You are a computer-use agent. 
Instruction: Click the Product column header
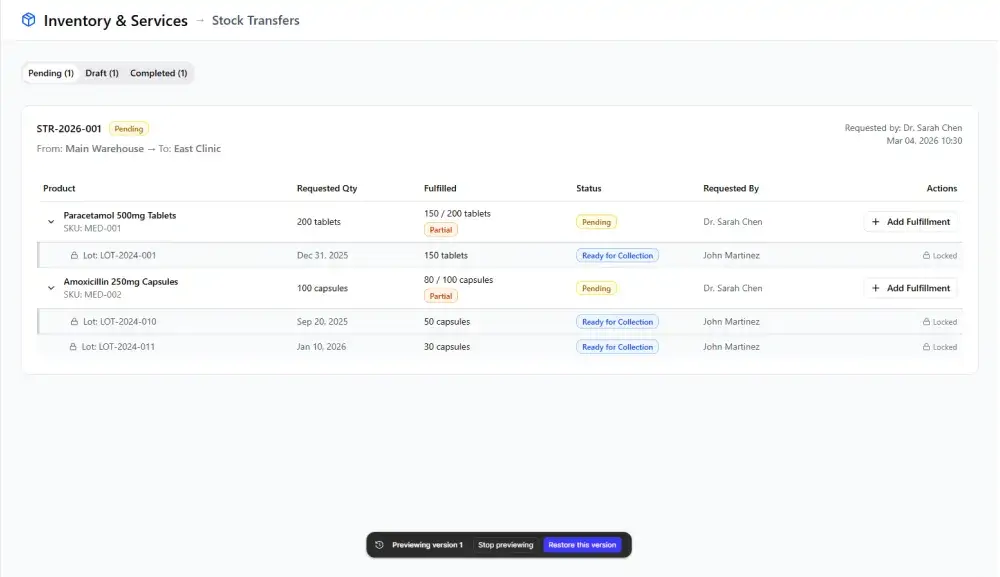59,188
